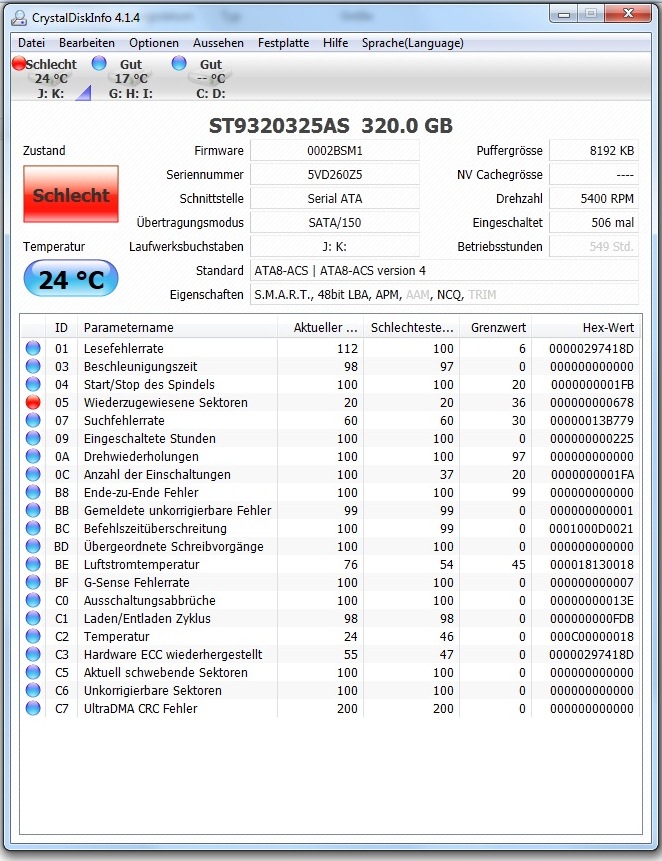Click the big red Schlecht status button
The width and height of the screenshot is (662, 861).
71,194
